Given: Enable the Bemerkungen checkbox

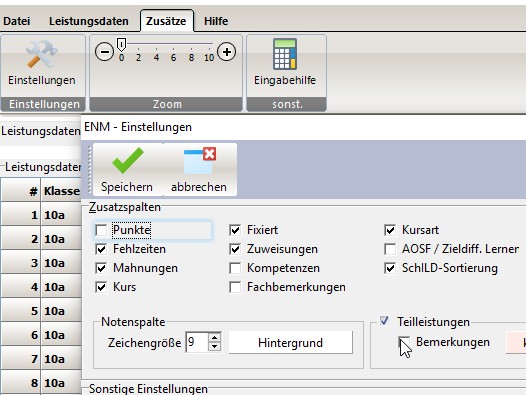Looking at the screenshot, I should [404, 342].
